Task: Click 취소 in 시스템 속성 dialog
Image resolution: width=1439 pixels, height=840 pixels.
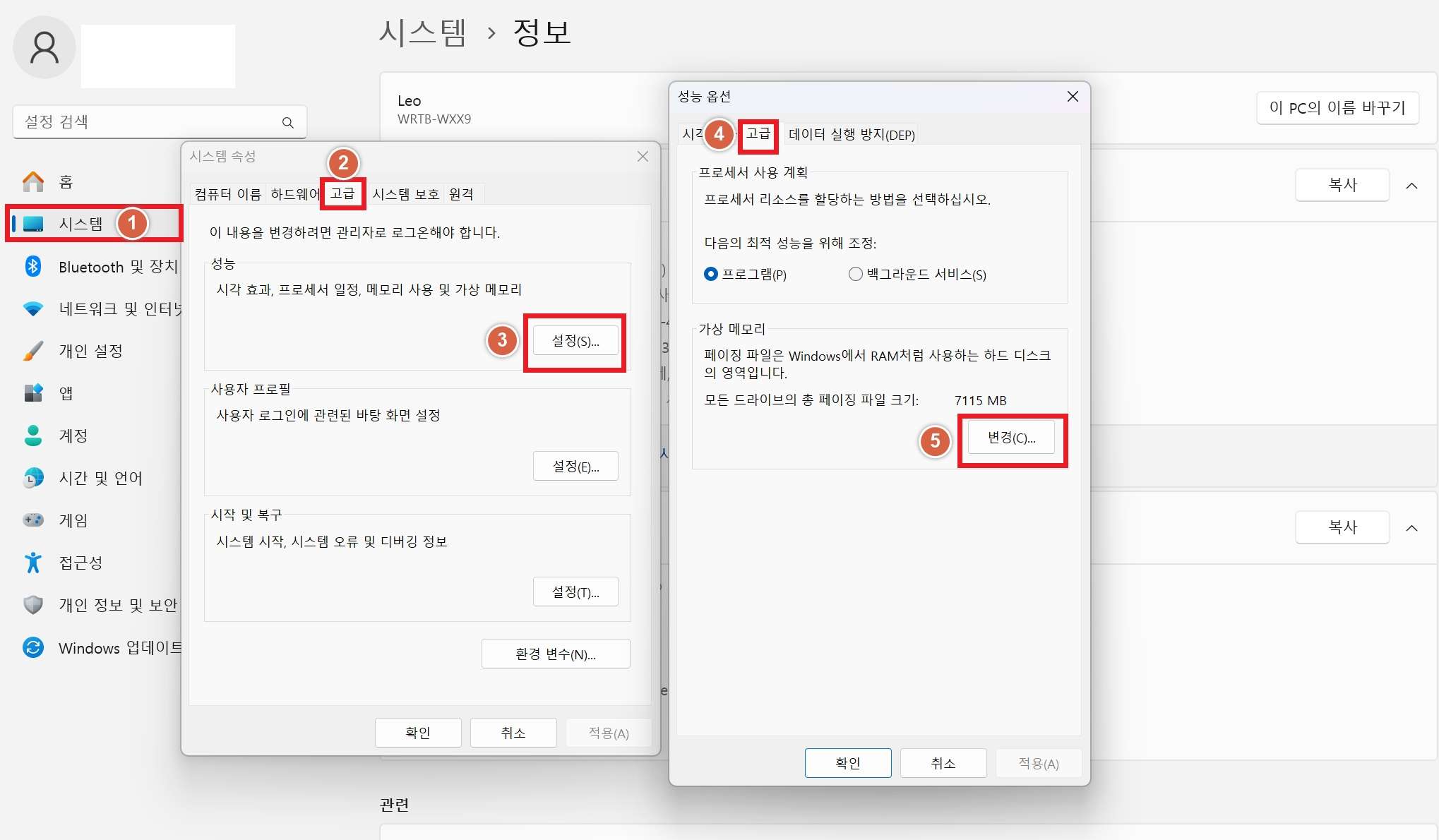Action: click(x=513, y=733)
